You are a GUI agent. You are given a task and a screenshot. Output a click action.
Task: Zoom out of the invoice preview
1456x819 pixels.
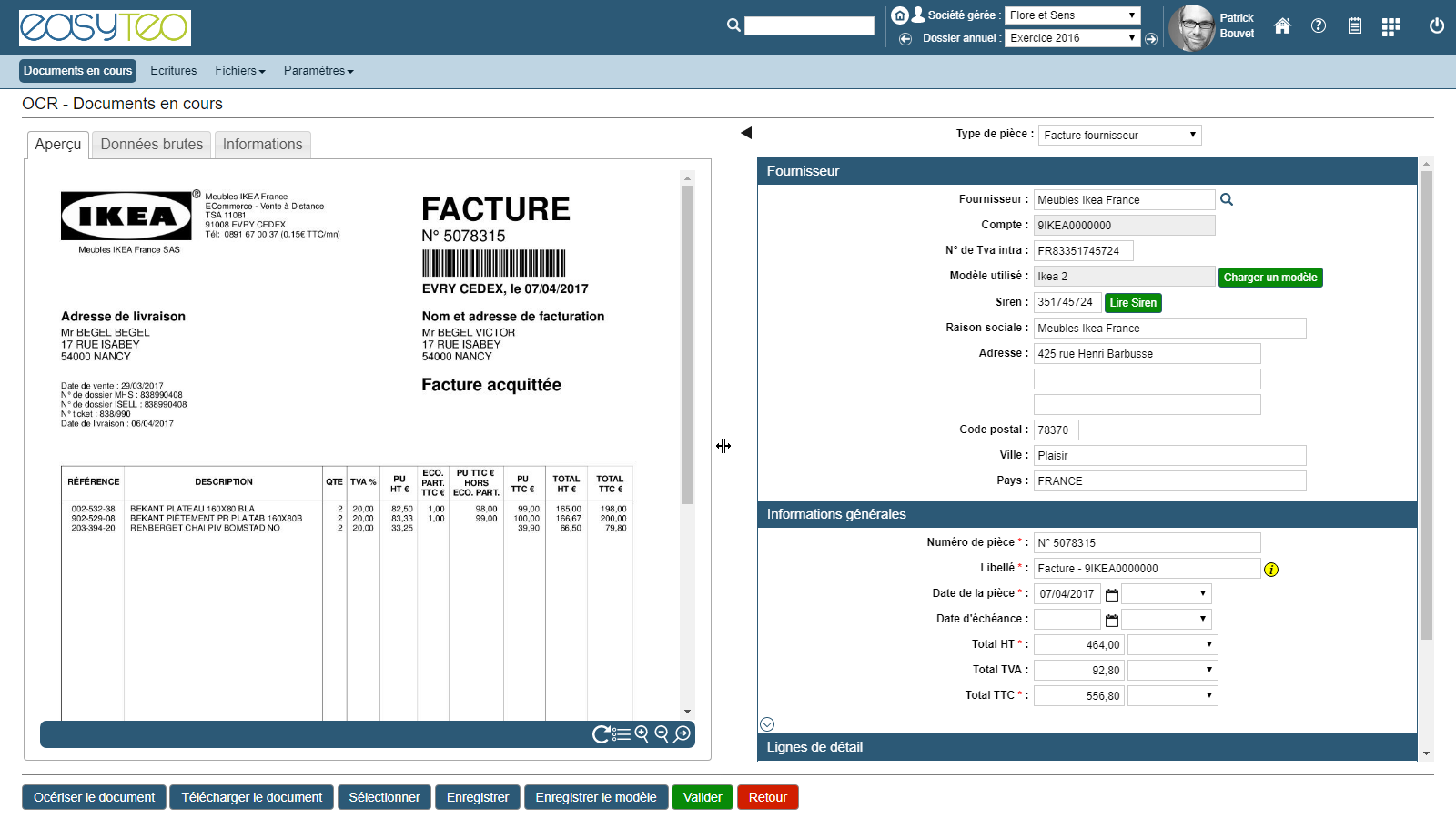pyautogui.click(x=662, y=733)
